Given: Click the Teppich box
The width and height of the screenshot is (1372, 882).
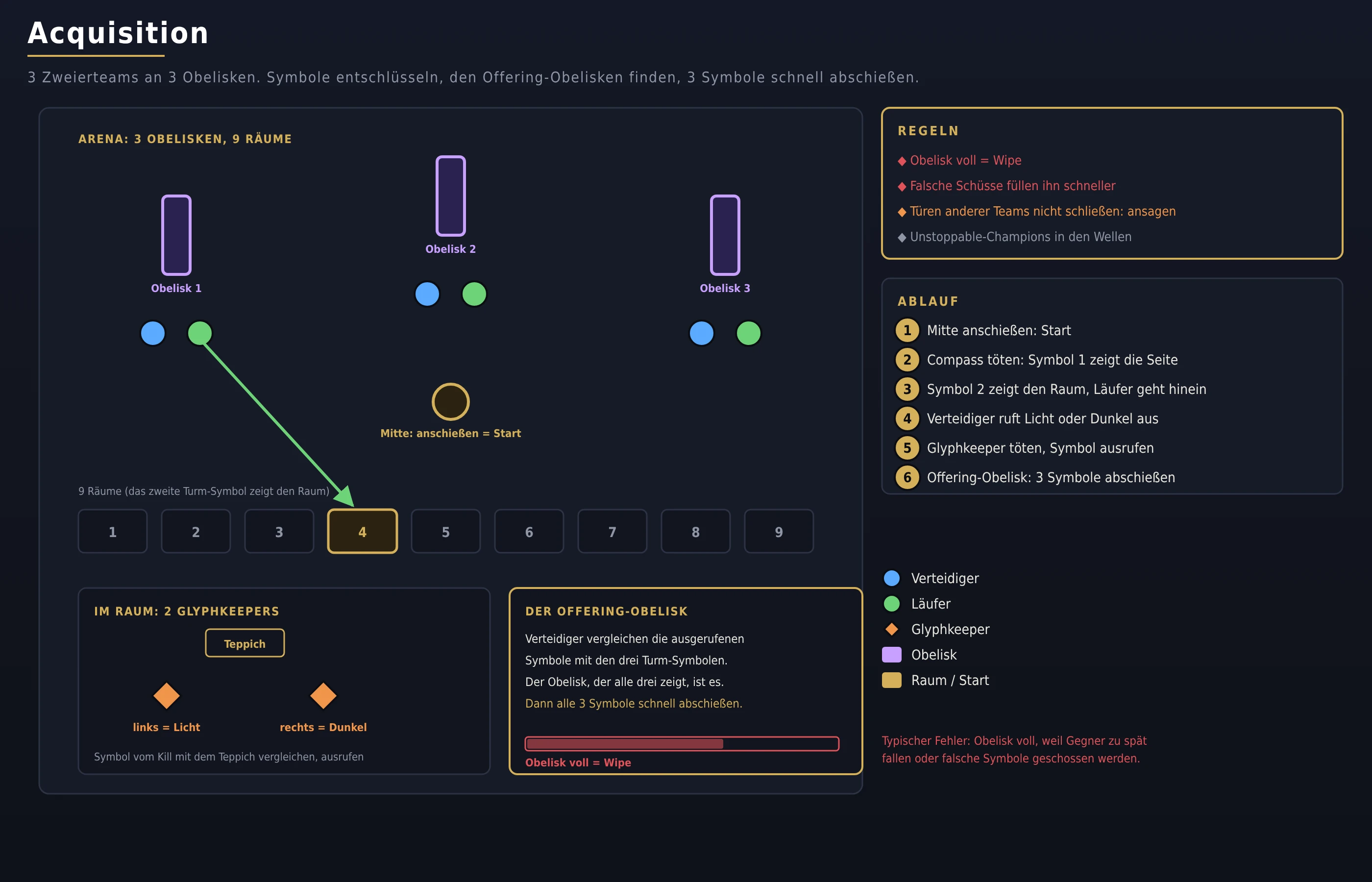Looking at the screenshot, I should [x=245, y=643].
